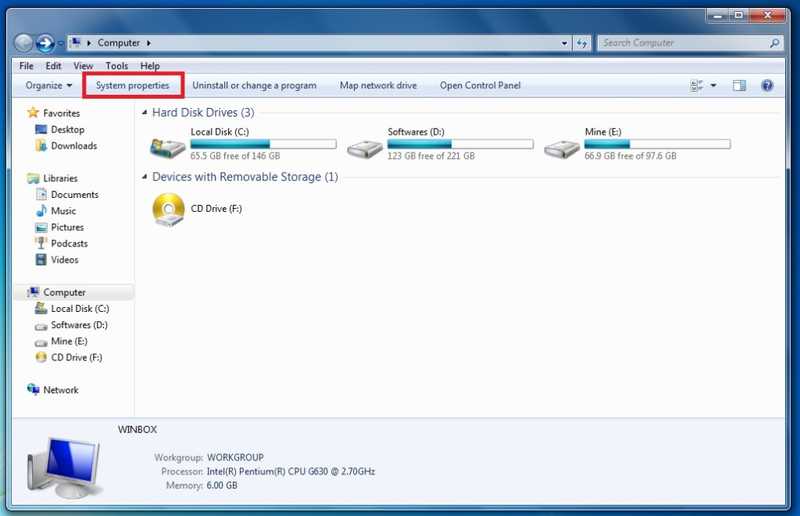This screenshot has height=516, width=800.
Task: Click the Back navigation arrow
Action: click(24, 43)
